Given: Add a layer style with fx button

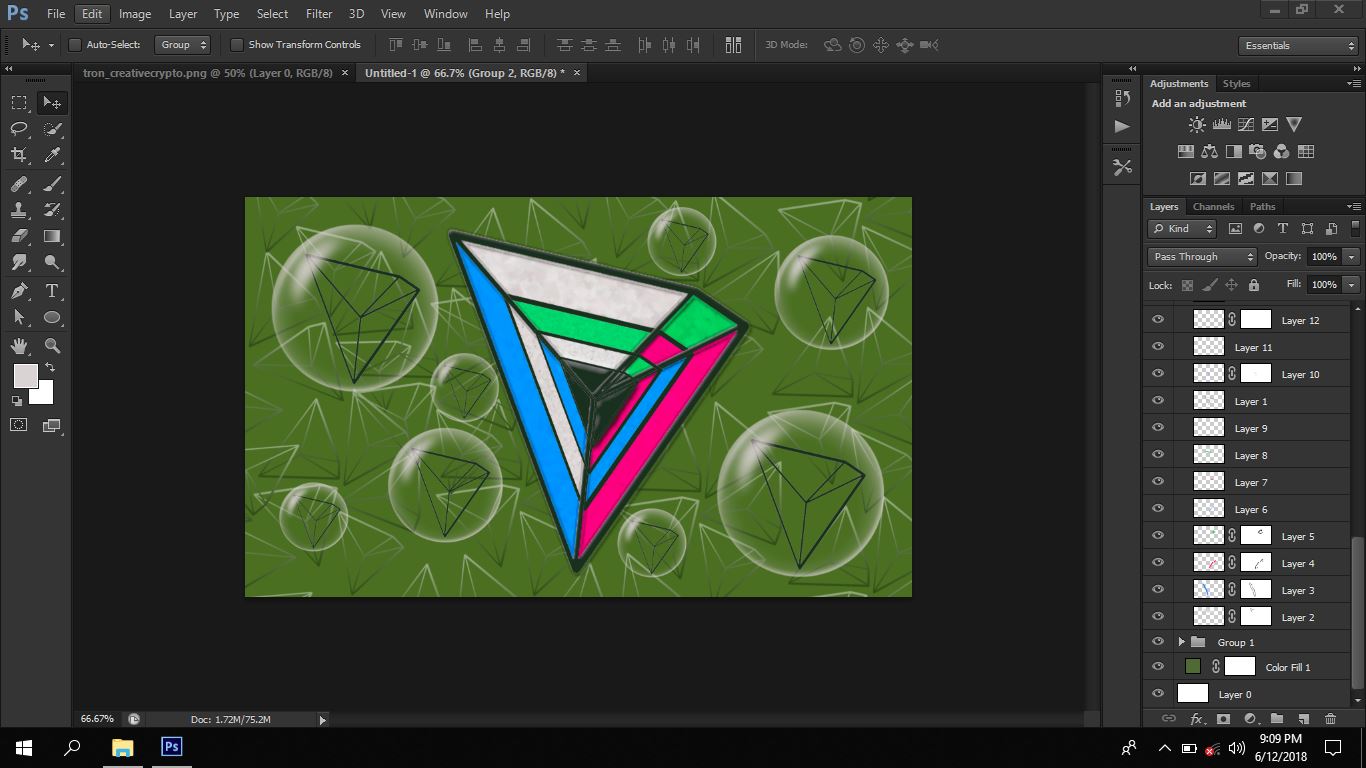Looking at the screenshot, I should (x=1196, y=719).
